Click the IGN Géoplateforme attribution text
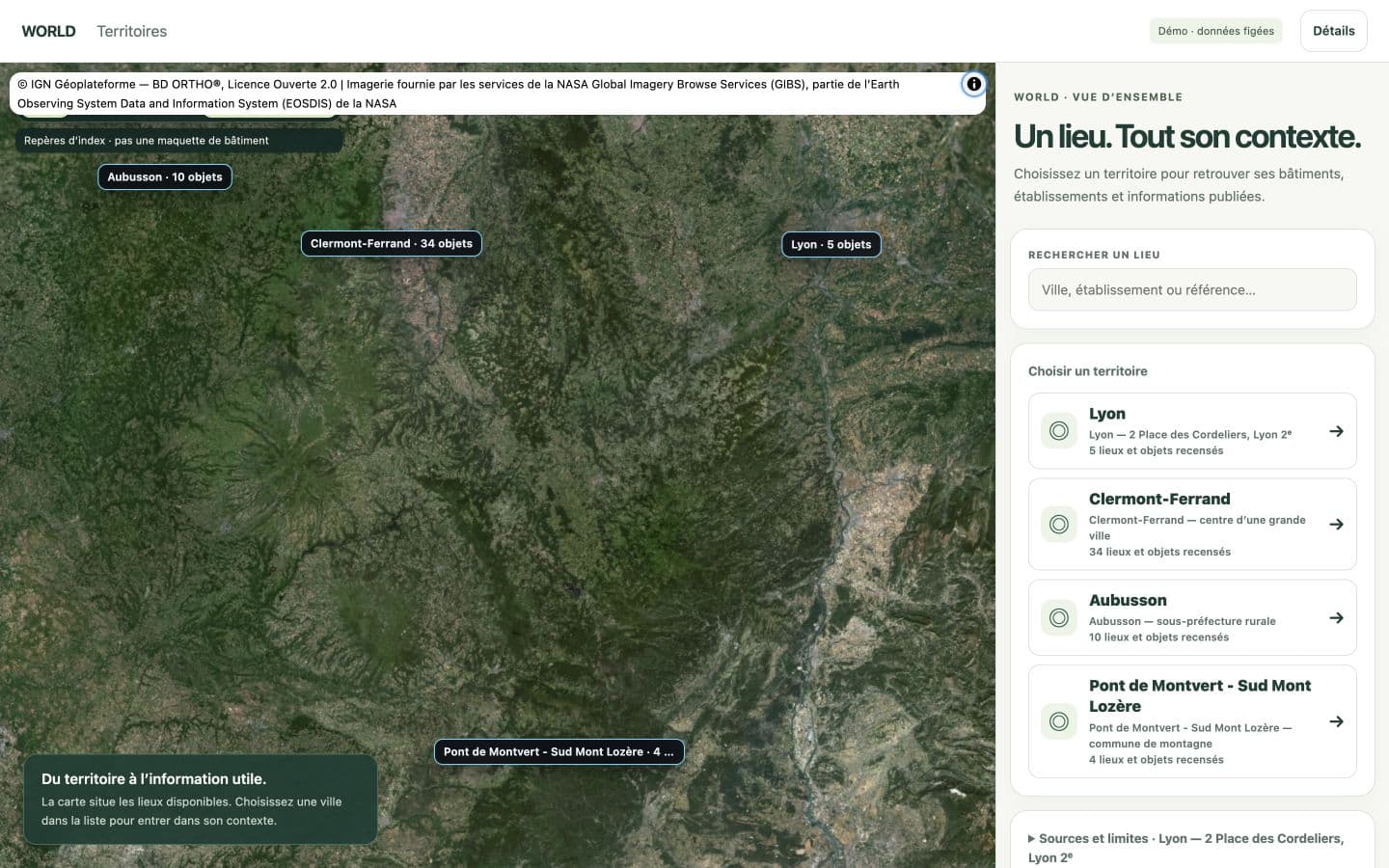 (x=458, y=94)
